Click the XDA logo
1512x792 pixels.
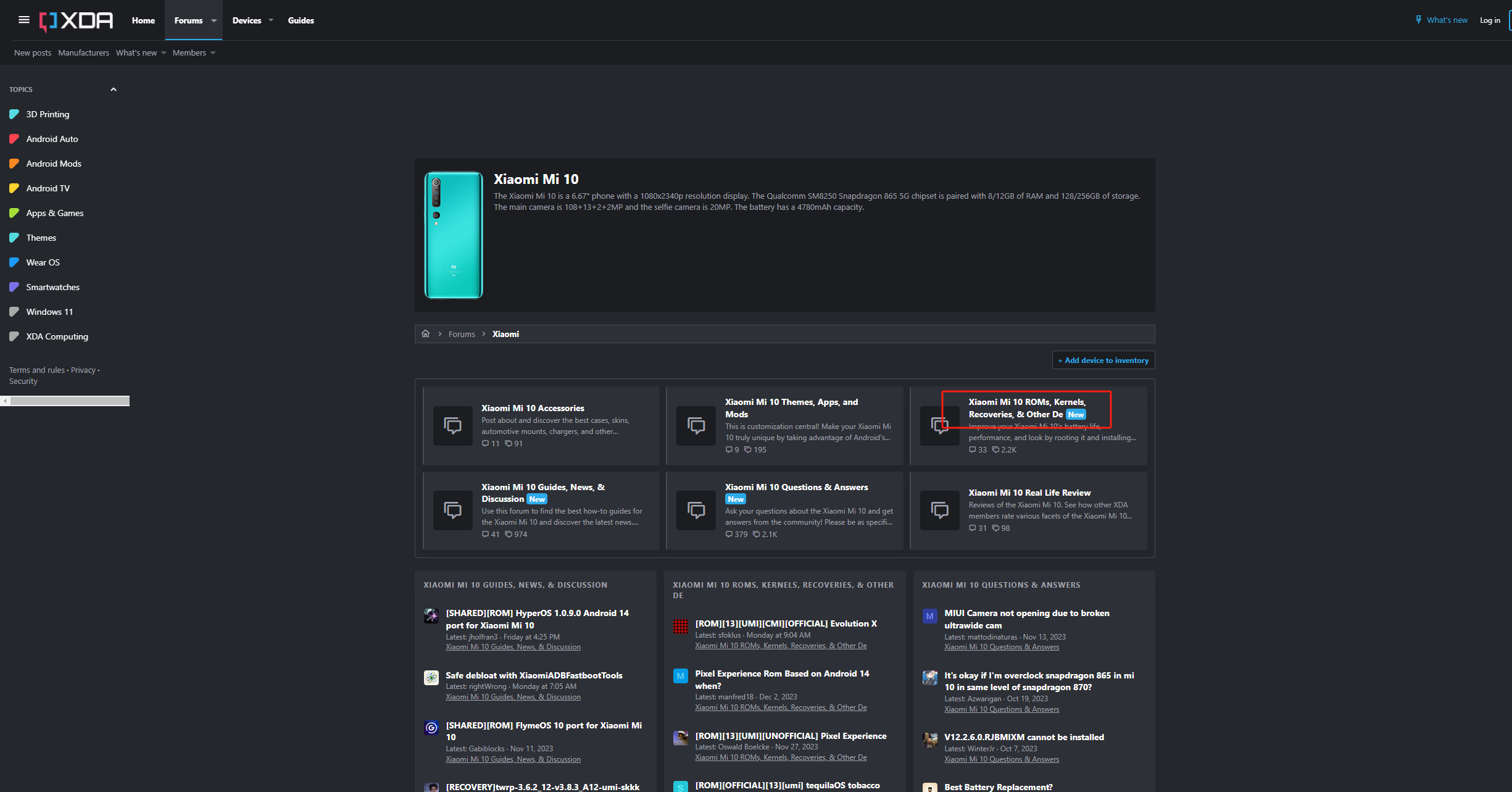tap(76, 21)
